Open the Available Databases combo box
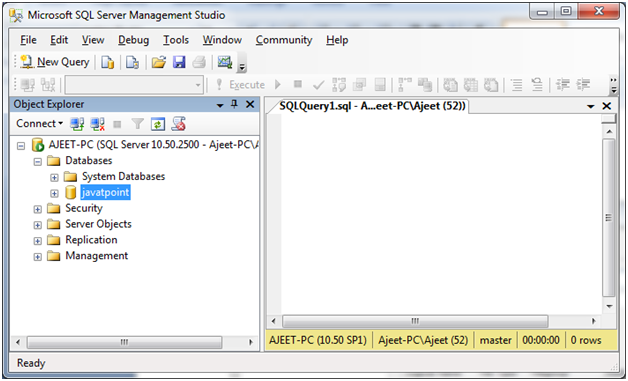 click(134, 85)
